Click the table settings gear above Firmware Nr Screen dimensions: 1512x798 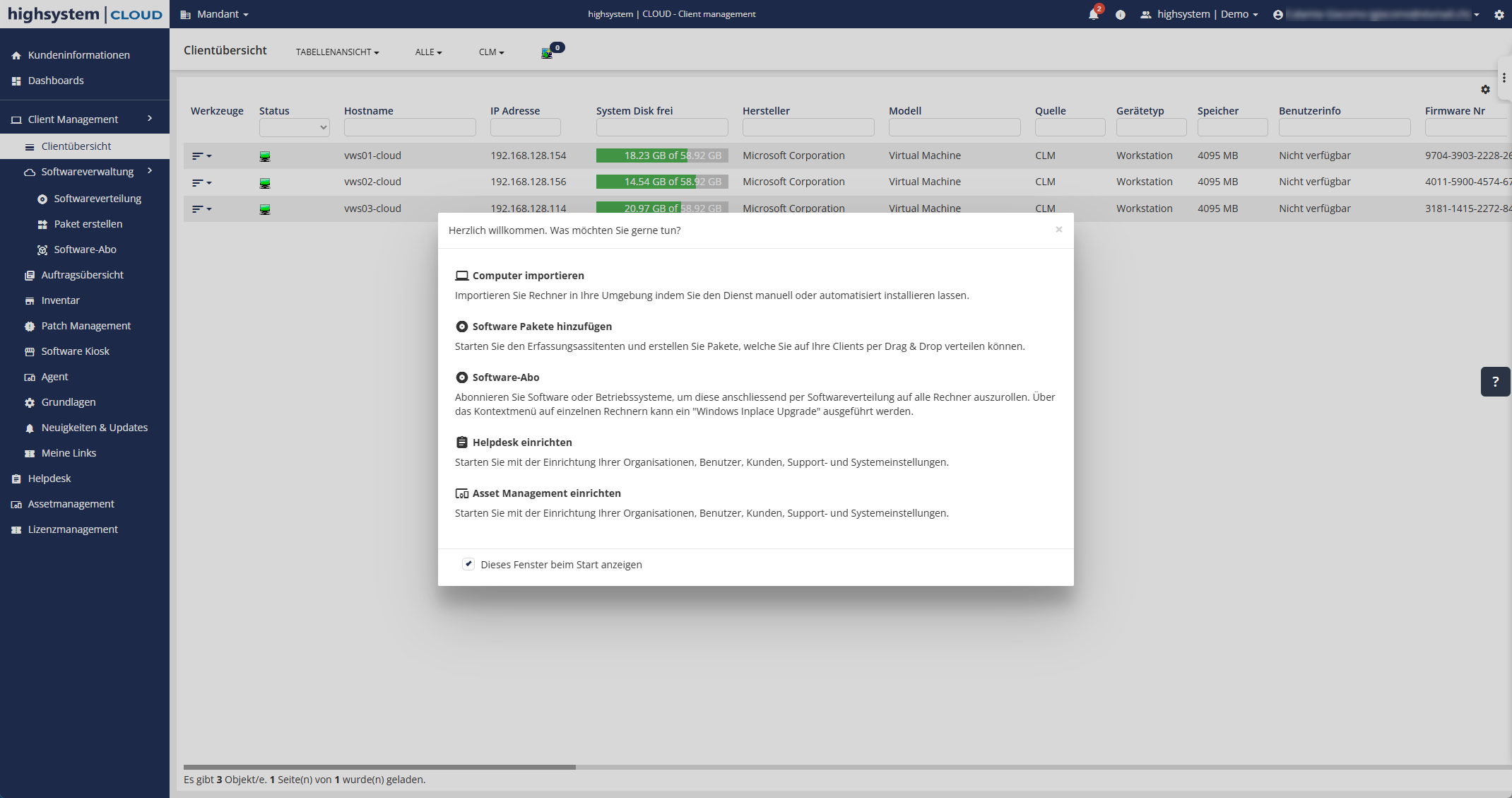1485,90
